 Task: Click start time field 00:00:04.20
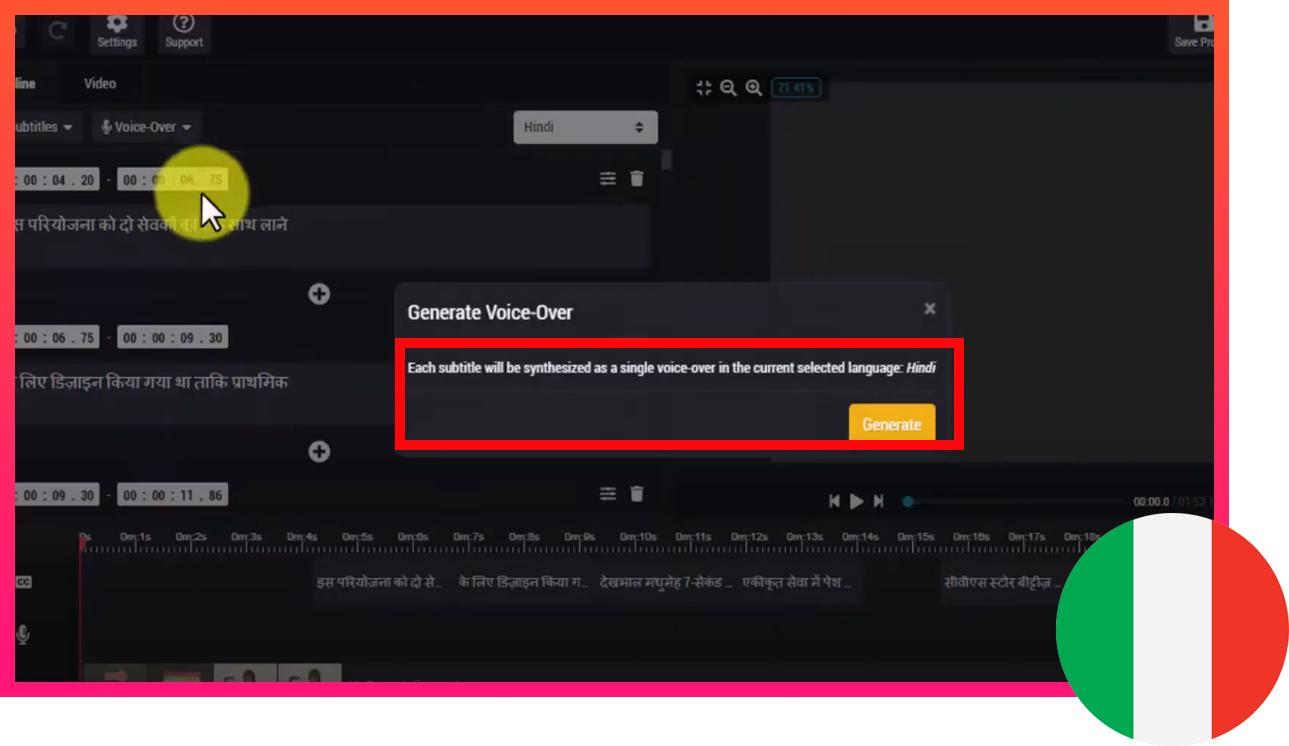coord(56,180)
